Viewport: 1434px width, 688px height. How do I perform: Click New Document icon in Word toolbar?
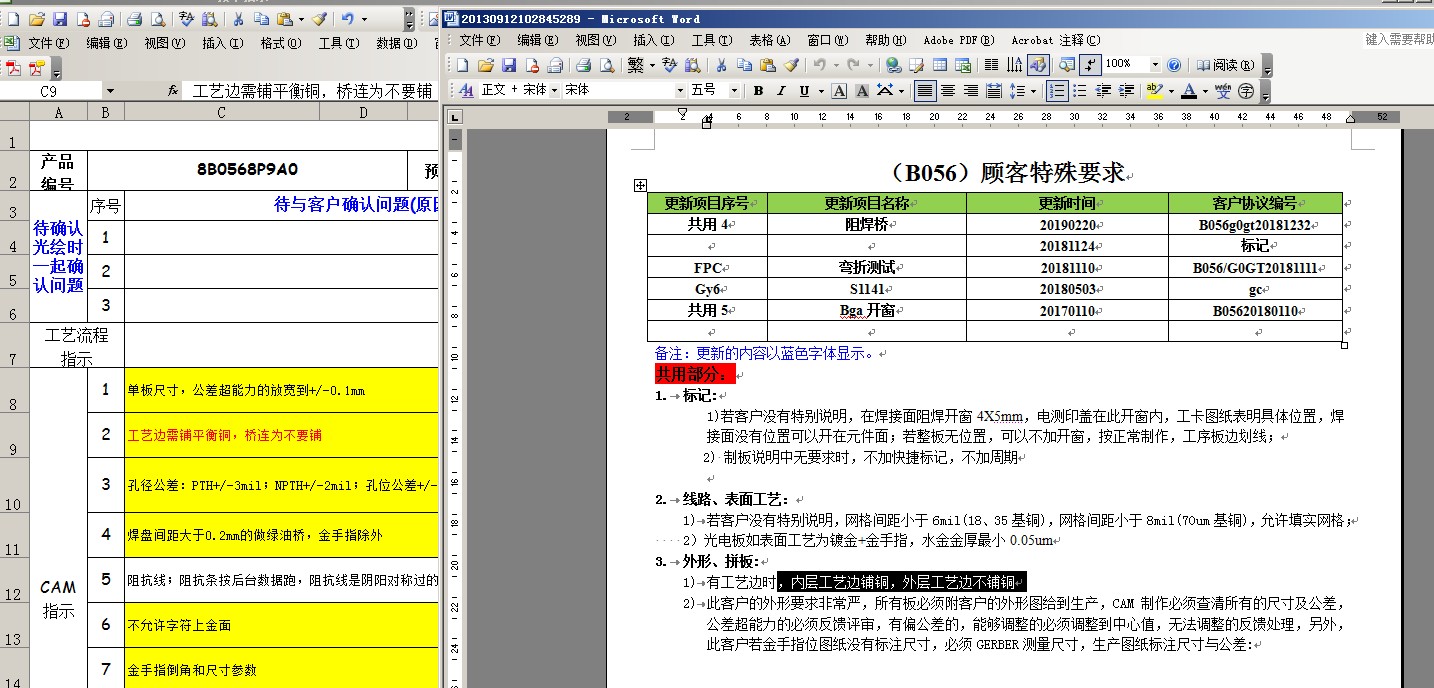(x=462, y=65)
